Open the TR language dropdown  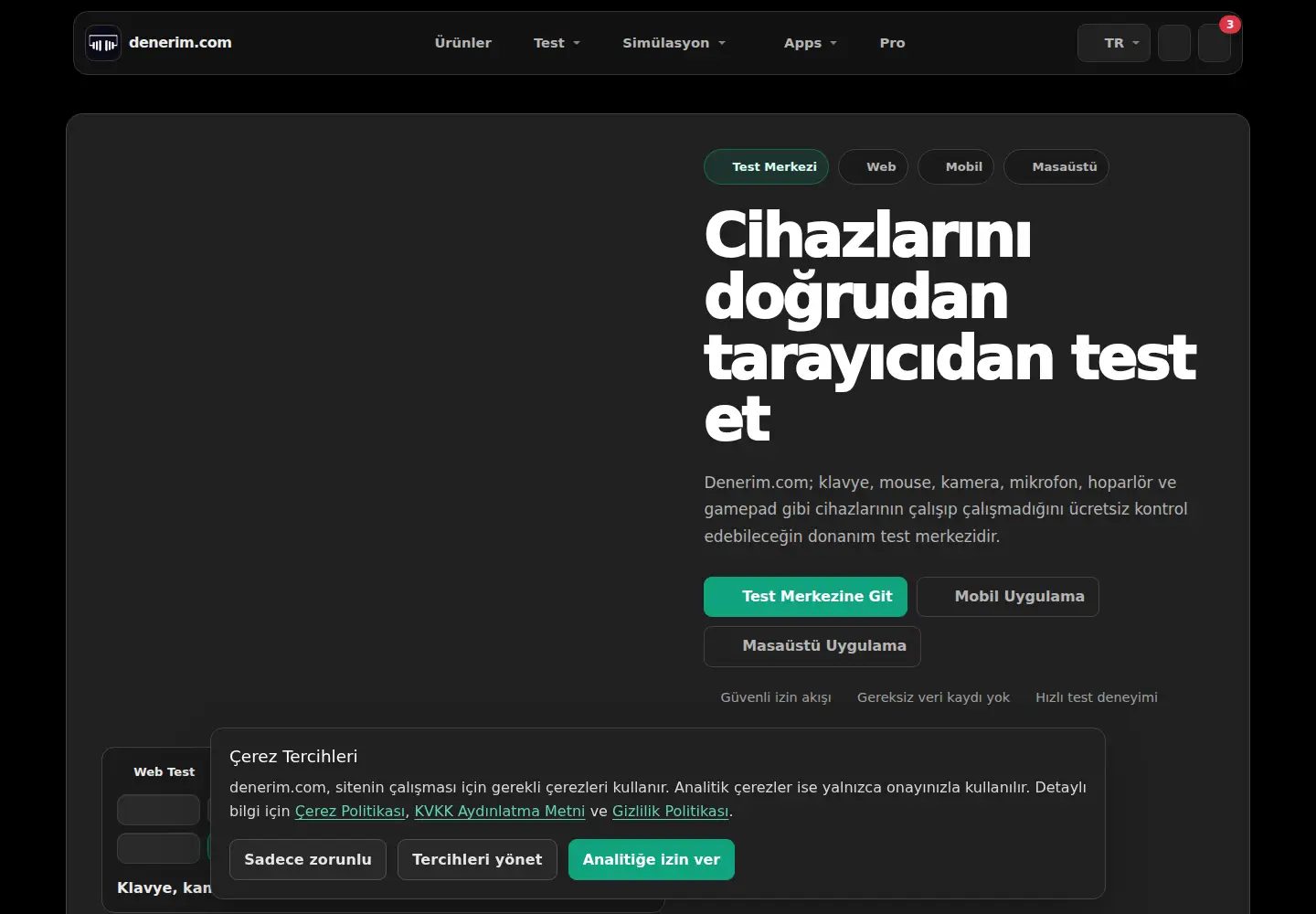click(1114, 43)
